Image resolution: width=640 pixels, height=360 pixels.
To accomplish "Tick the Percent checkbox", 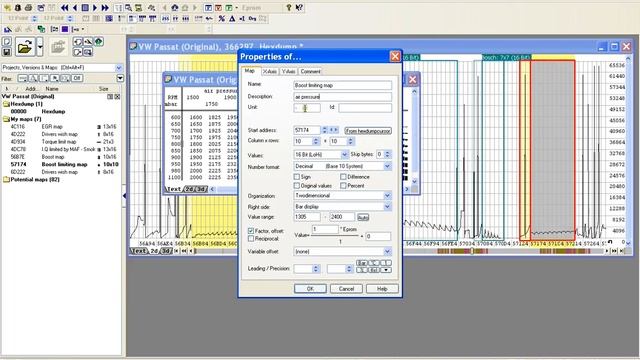I will coord(343,186).
